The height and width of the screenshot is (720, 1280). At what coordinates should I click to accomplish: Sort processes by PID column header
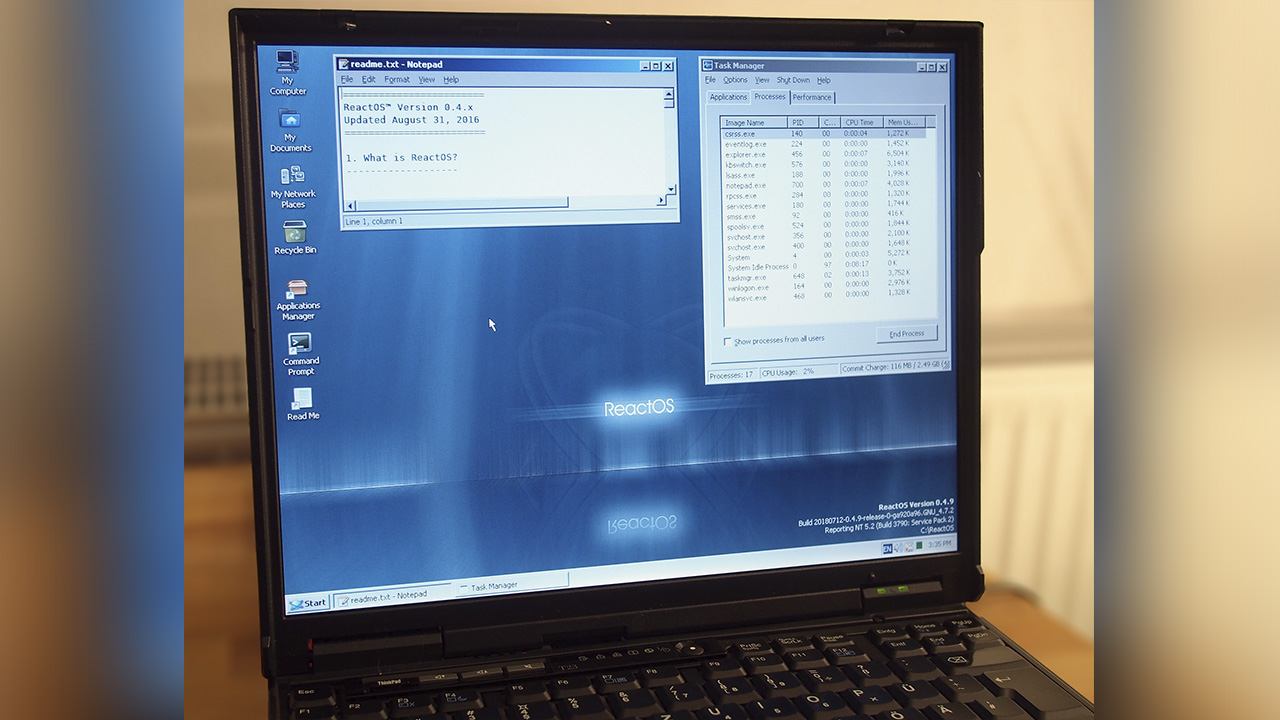803,122
